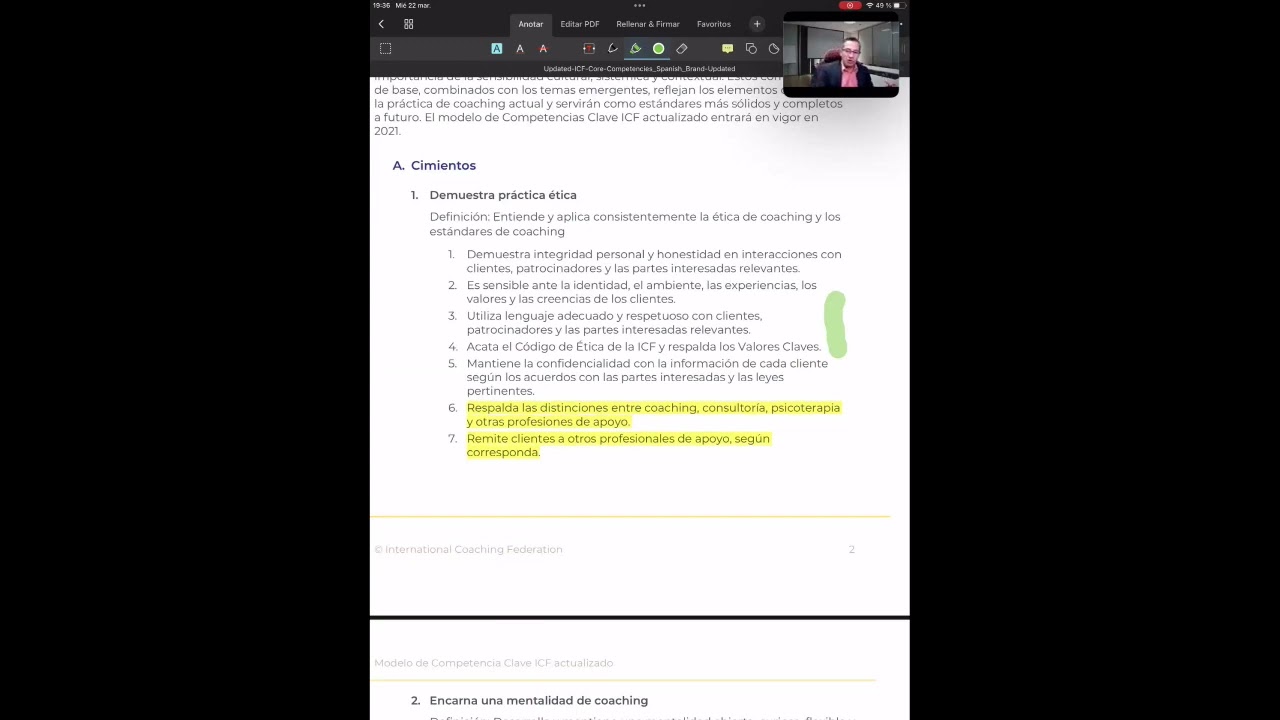Tap the red screen recording indicator

point(850,5)
